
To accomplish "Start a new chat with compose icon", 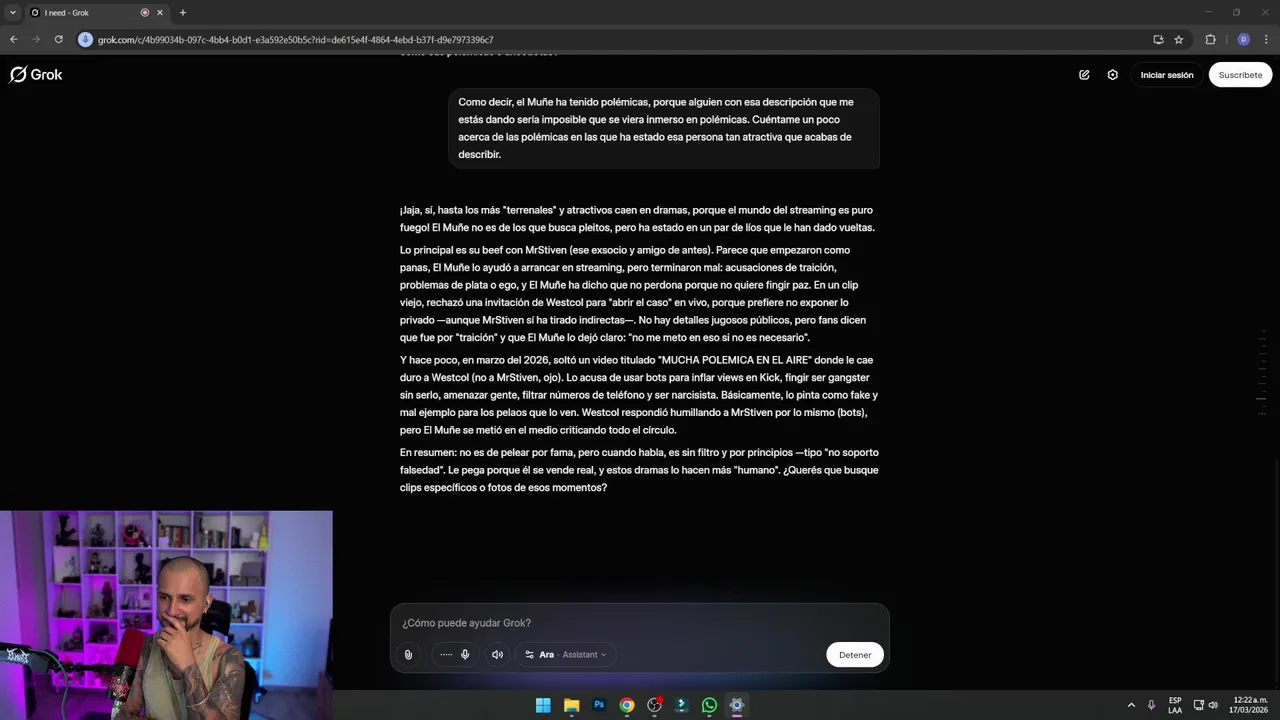I will pyautogui.click(x=1084, y=75).
